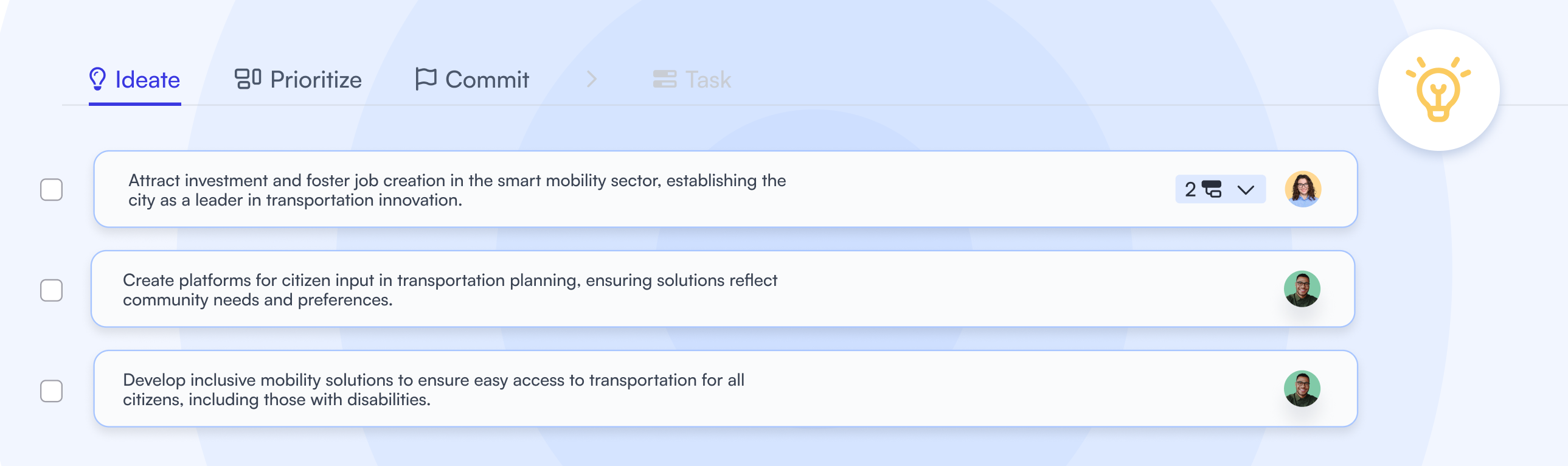Click the Prioritize grid icon
Screen dimensions: 1568x466
[247, 79]
